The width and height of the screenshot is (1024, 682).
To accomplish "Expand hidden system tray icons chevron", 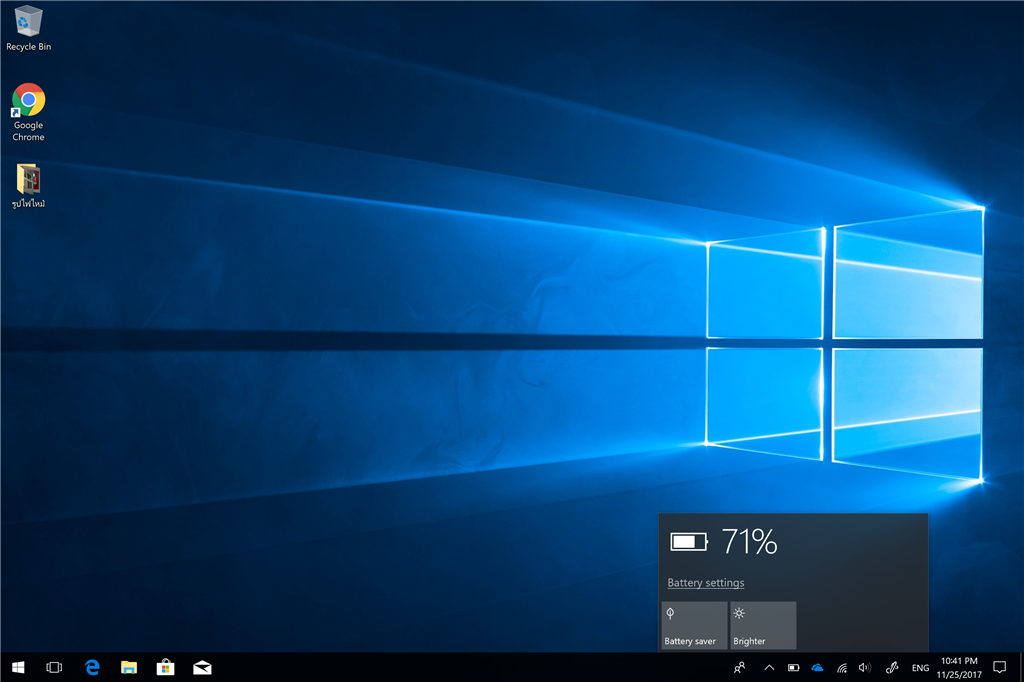I will point(769,667).
